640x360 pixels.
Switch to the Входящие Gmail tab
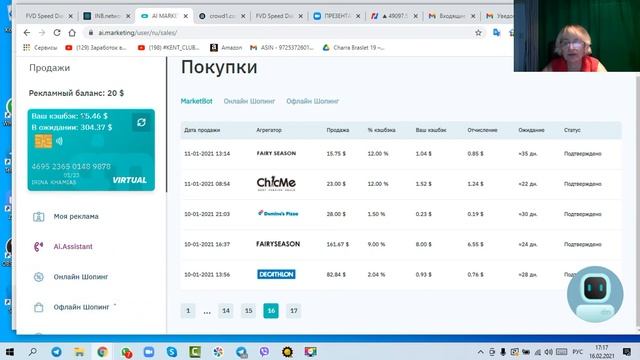452,16
